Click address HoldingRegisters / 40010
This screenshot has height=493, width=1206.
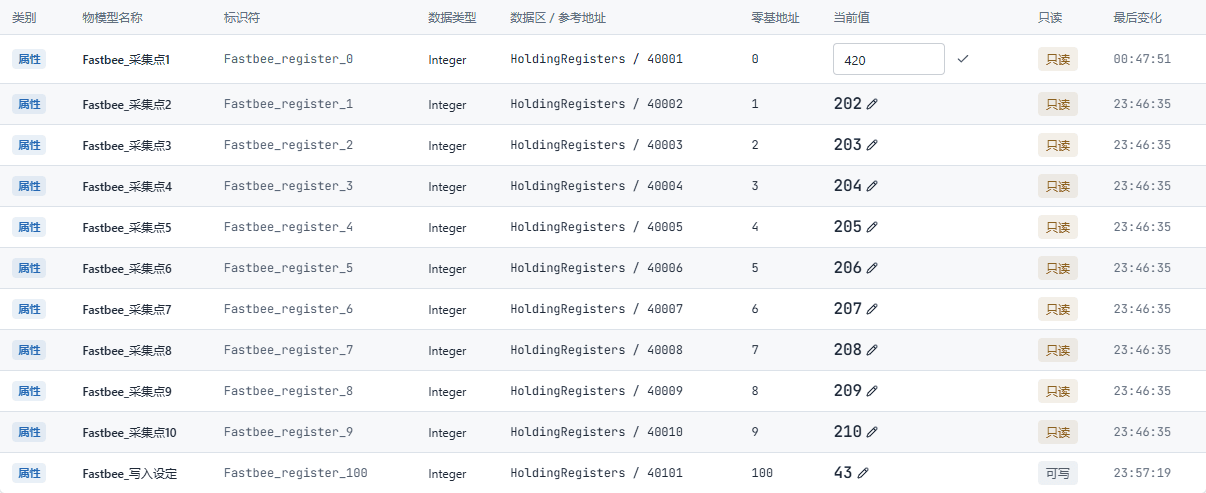597,432
